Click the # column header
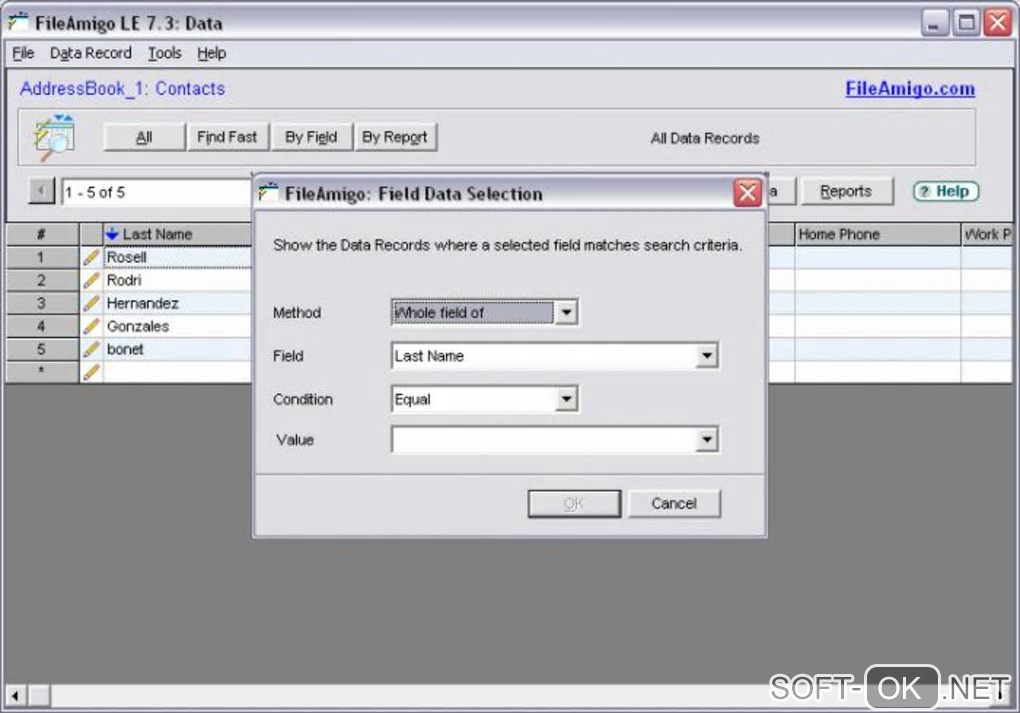Image resolution: width=1020 pixels, height=713 pixels. click(x=42, y=234)
